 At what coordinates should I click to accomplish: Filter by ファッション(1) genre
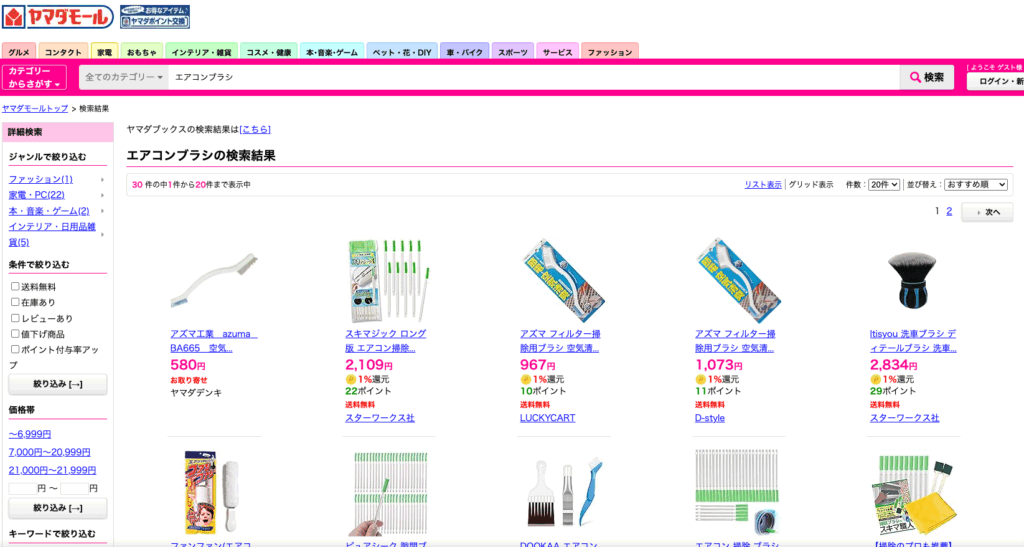point(40,179)
